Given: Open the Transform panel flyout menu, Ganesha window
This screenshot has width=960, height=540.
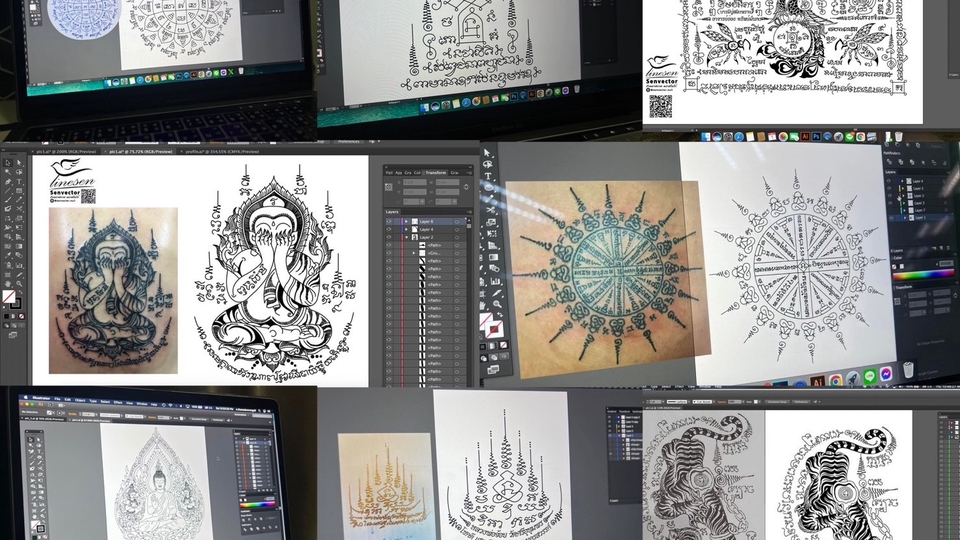Looking at the screenshot, I should point(470,173).
